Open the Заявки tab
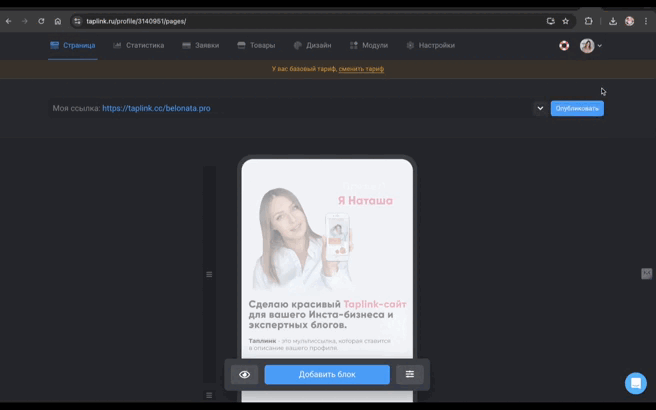656x410 pixels. (201, 45)
